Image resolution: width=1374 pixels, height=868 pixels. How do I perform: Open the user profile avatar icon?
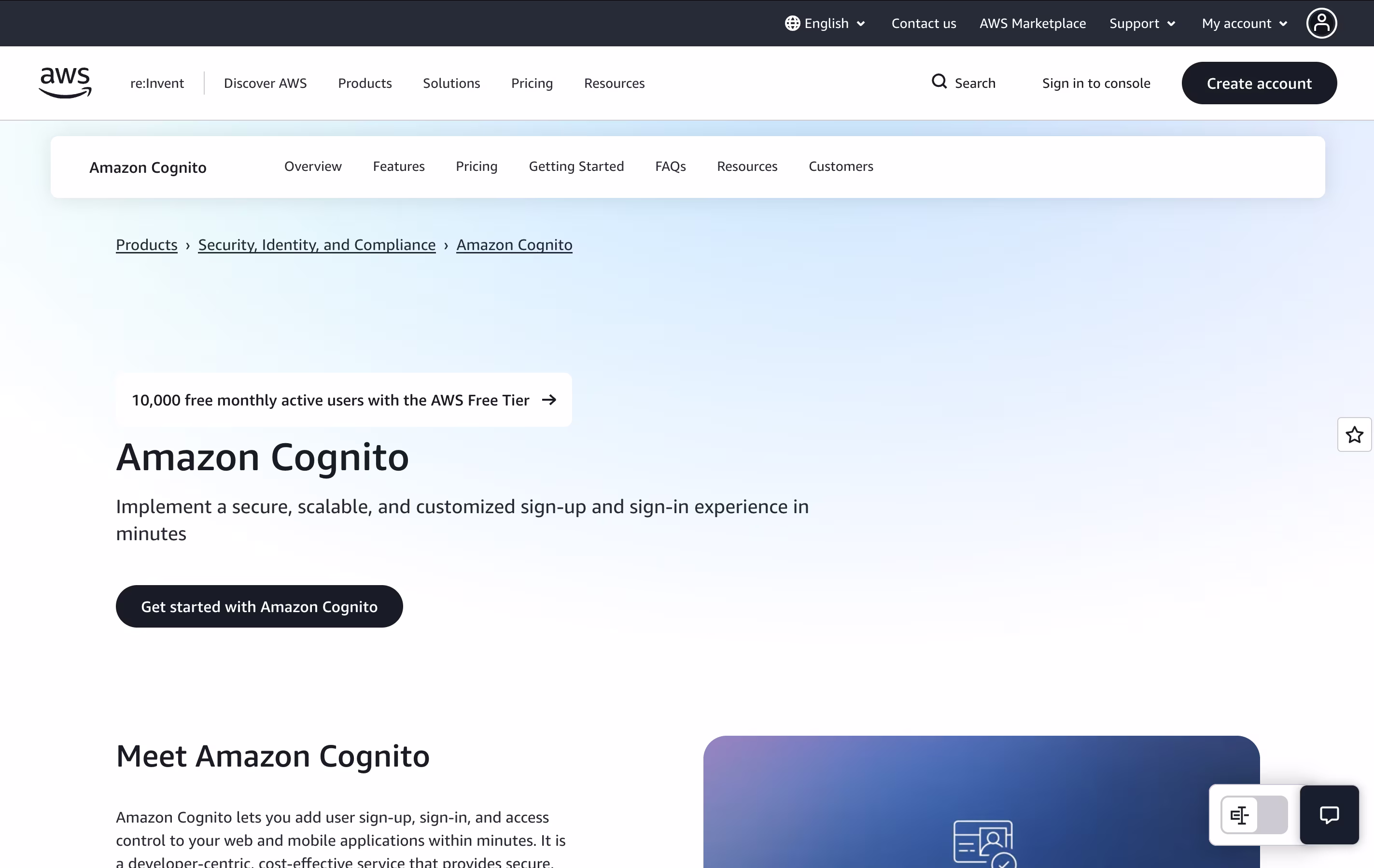(x=1321, y=23)
